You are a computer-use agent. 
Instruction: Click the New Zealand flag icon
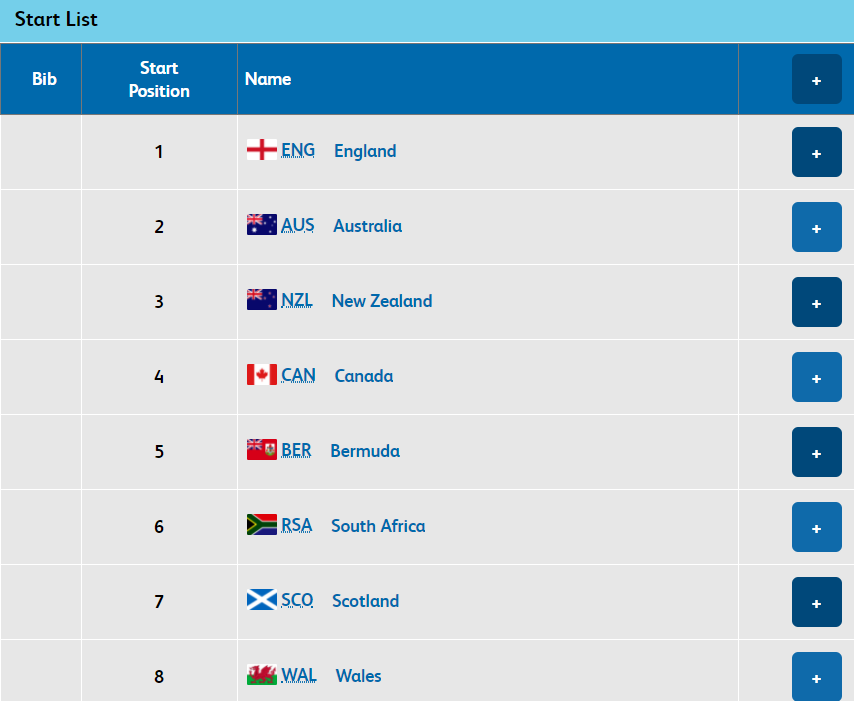click(x=261, y=300)
